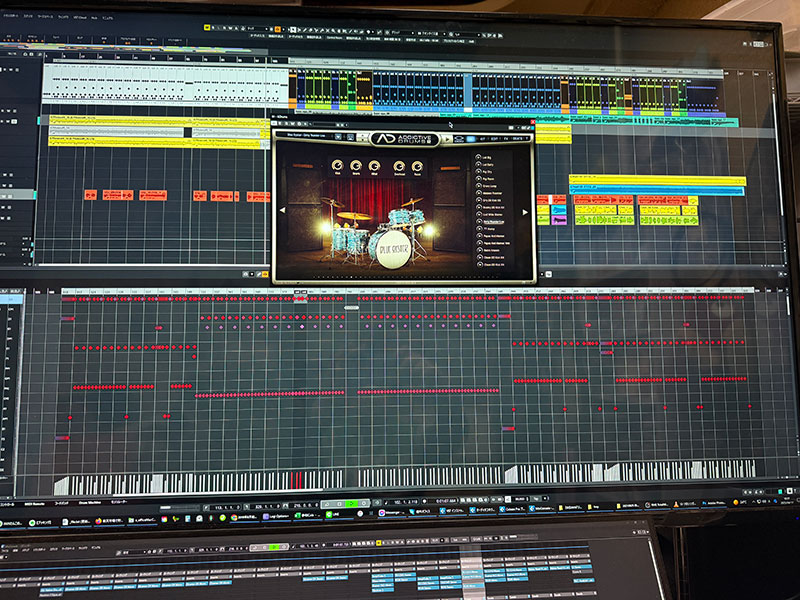Adjust the Overhead level knob
Viewport: 800px width, 600px height.
(x=399, y=166)
